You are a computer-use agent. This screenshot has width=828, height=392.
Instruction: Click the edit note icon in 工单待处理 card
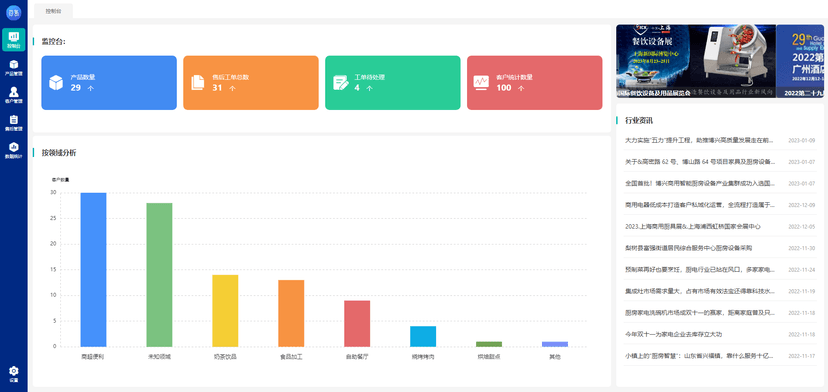341,83
